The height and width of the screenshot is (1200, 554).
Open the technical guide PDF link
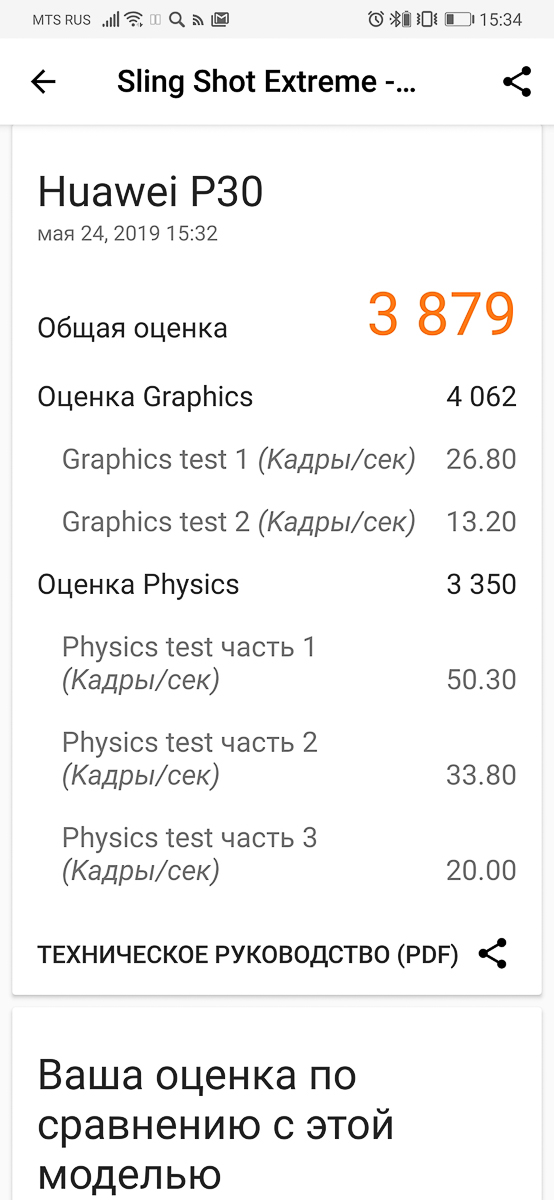(x=248, y=955)
